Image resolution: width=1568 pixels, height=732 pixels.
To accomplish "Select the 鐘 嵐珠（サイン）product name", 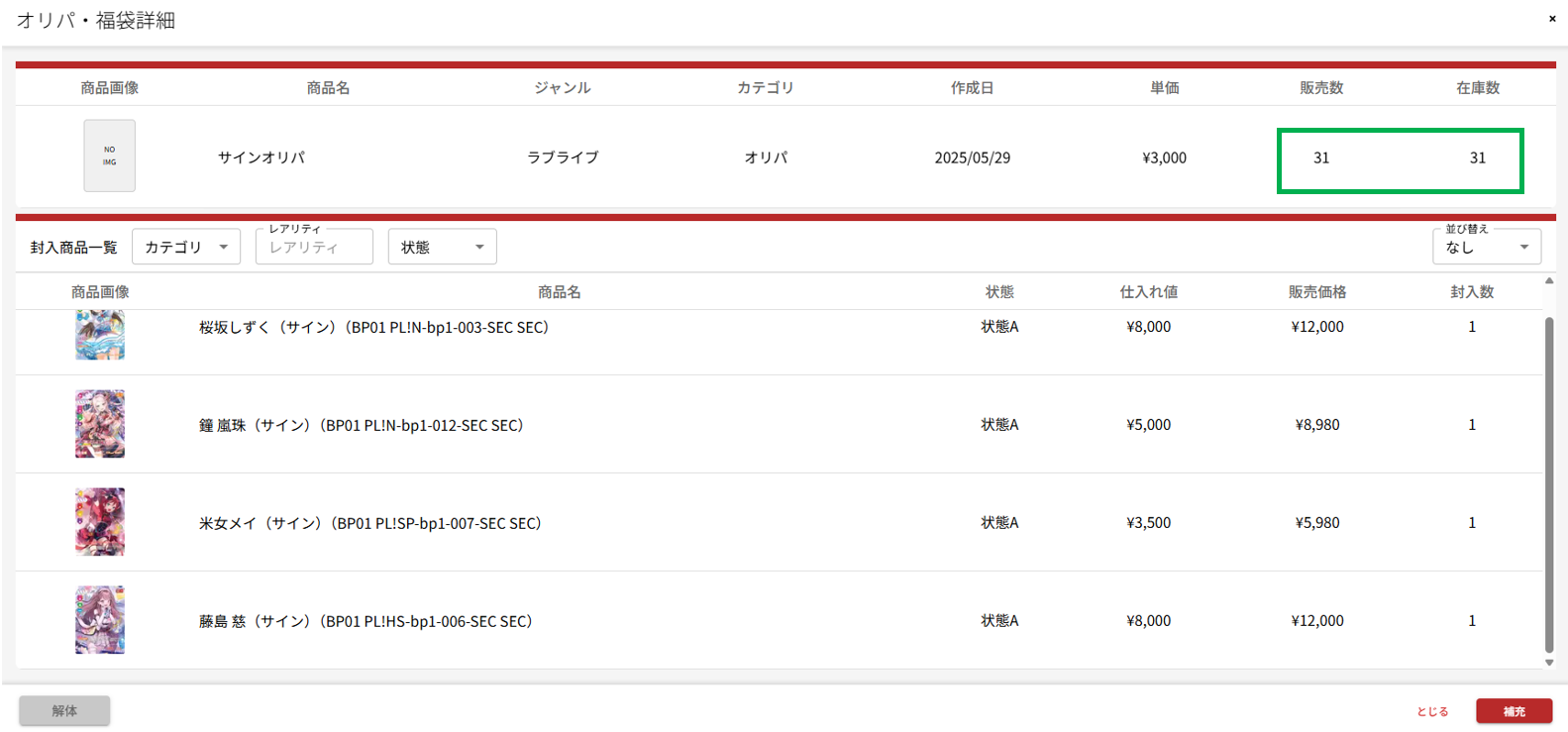I will point(361,425).
